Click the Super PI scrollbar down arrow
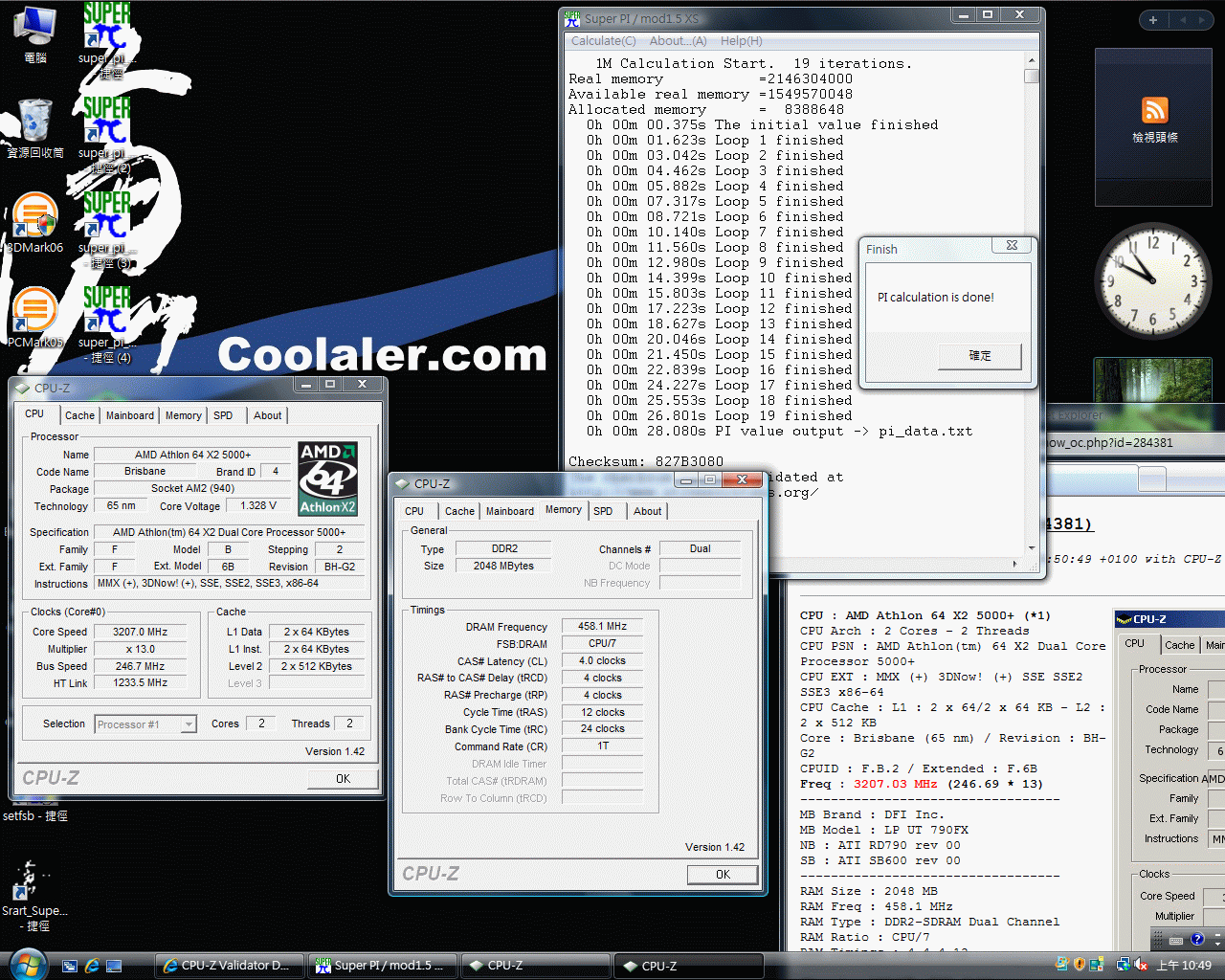 1031,548
